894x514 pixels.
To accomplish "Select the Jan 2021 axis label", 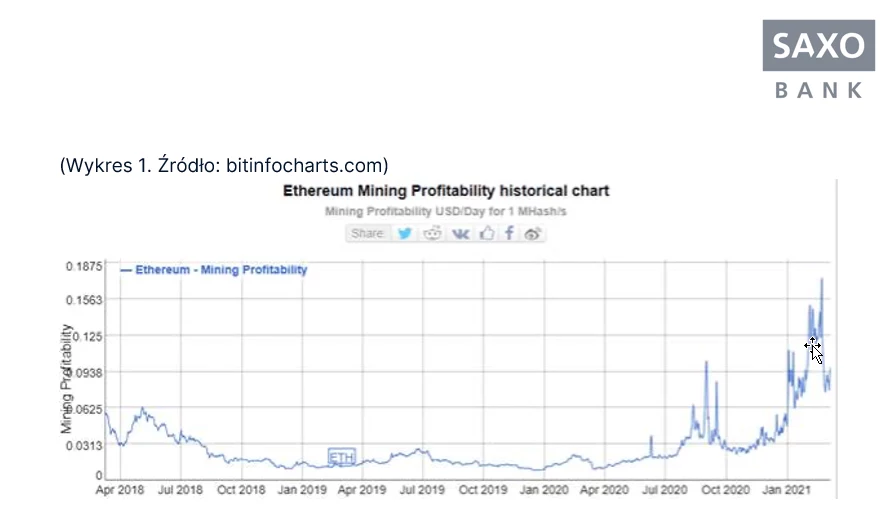I will tap(787, 489).
